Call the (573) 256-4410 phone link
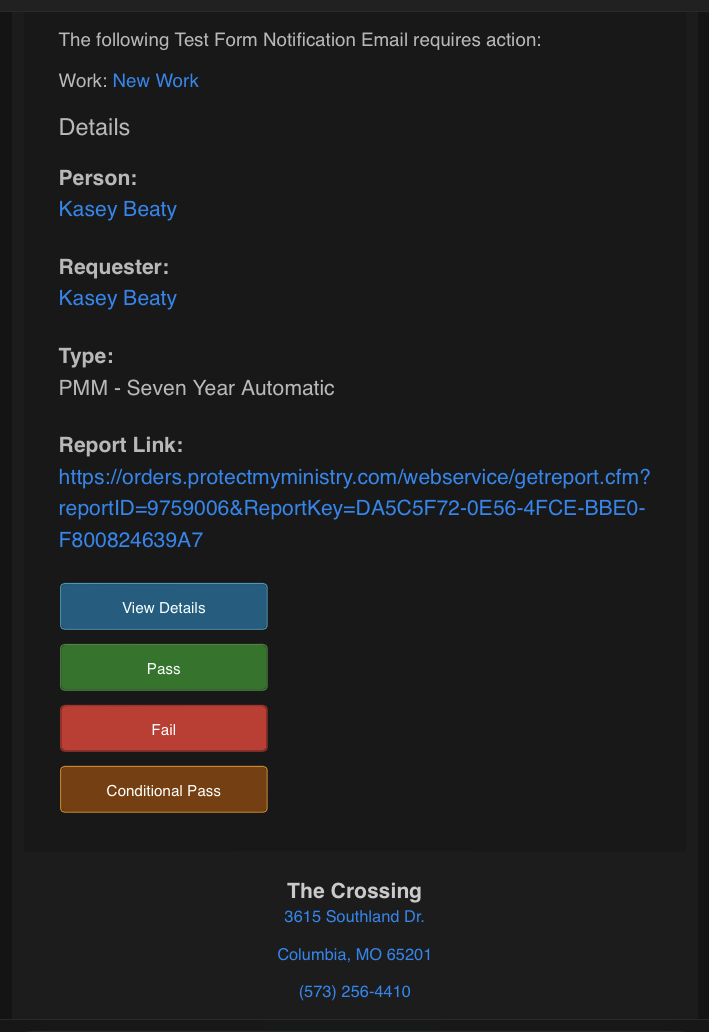The width and height of the screenshot is (709, 1032). (354, 992)
